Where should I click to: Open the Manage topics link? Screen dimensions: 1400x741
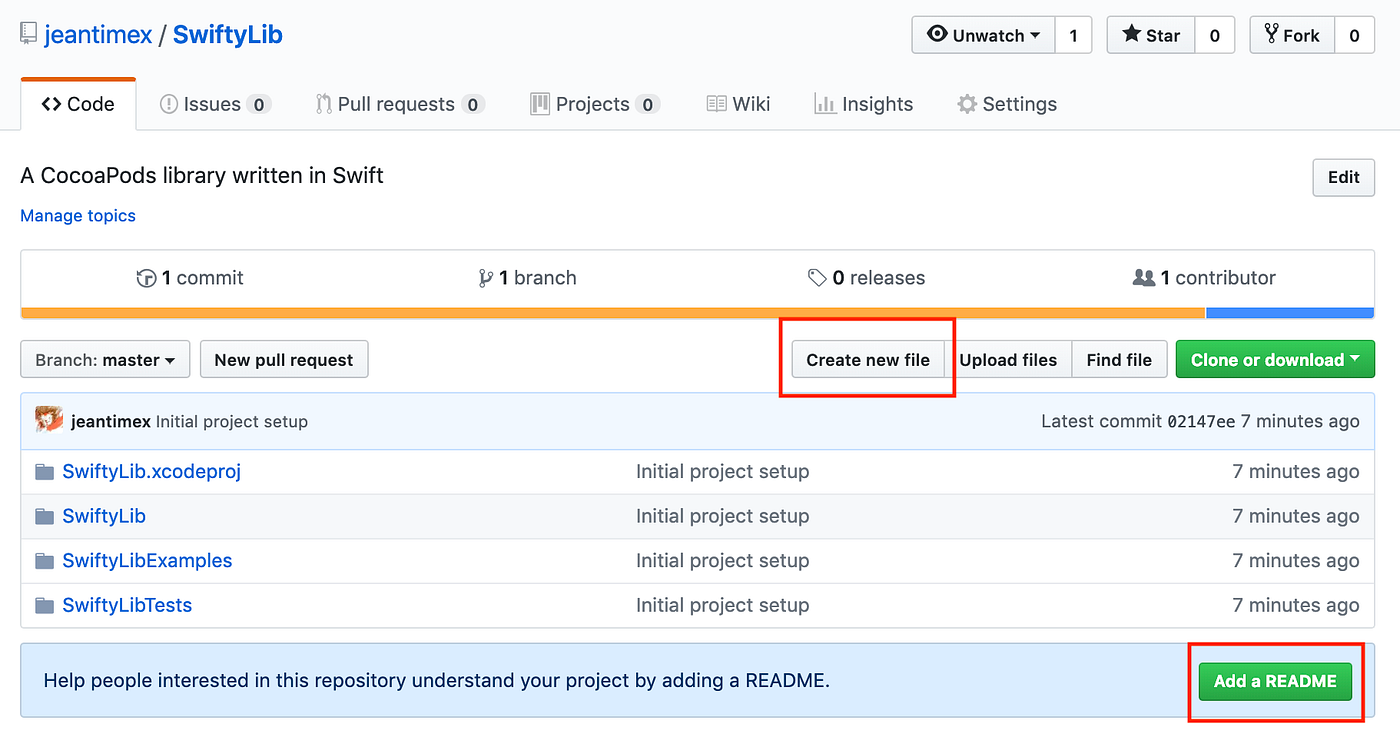coord(77,215)
